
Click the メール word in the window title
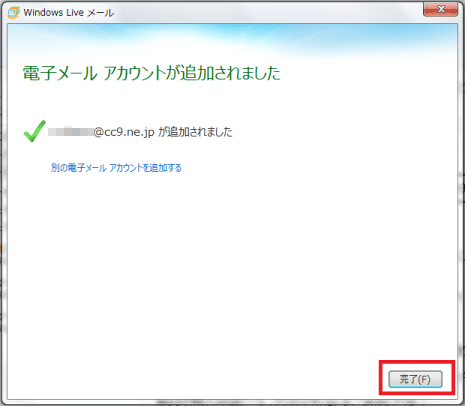[x=101, y=13]
